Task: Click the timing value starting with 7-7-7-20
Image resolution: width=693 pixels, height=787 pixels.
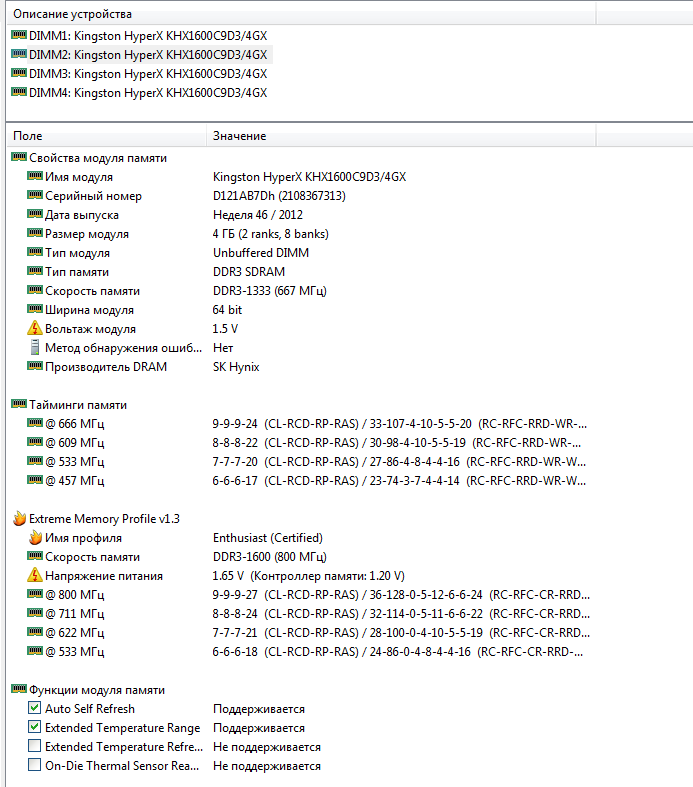Action: tap(399, 462)
